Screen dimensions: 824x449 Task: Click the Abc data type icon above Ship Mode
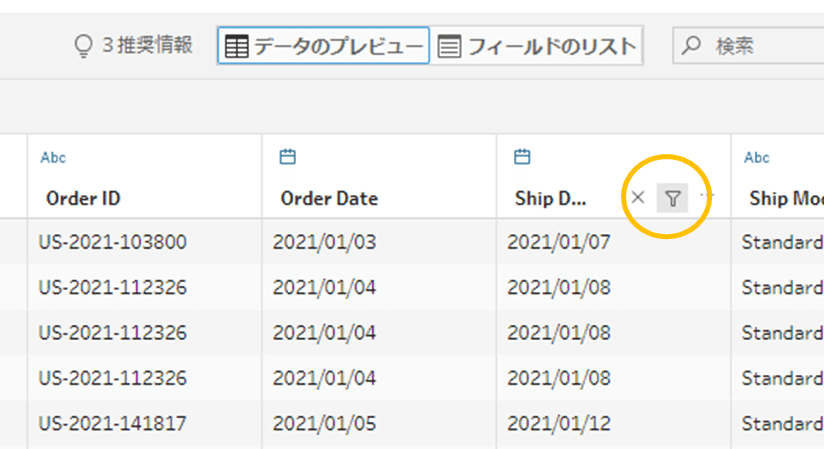click(757, 157)
